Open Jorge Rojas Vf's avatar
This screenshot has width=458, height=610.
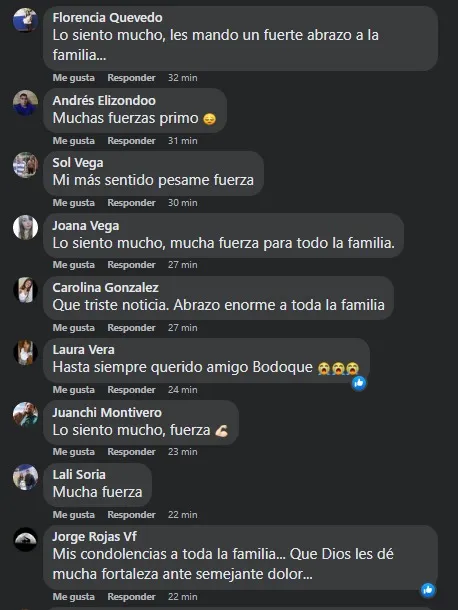[25, 540]
